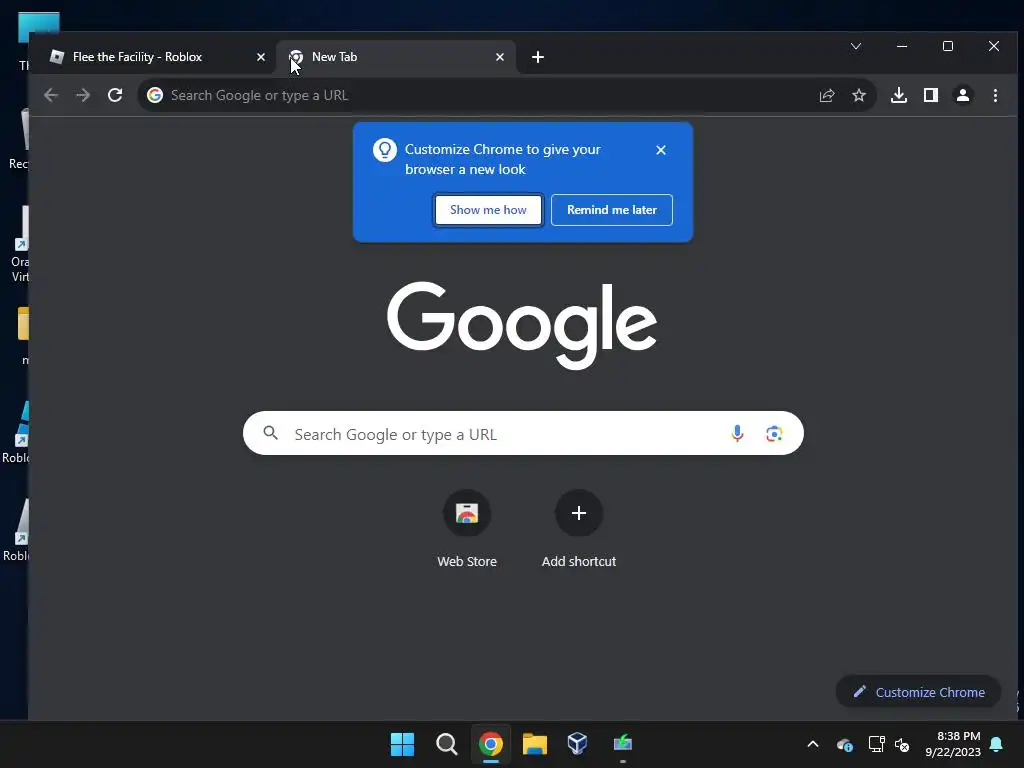Open the VirtualBox taskbar icon
Image resolution: width=1024 pixels, height=768 pixels.
577,744
